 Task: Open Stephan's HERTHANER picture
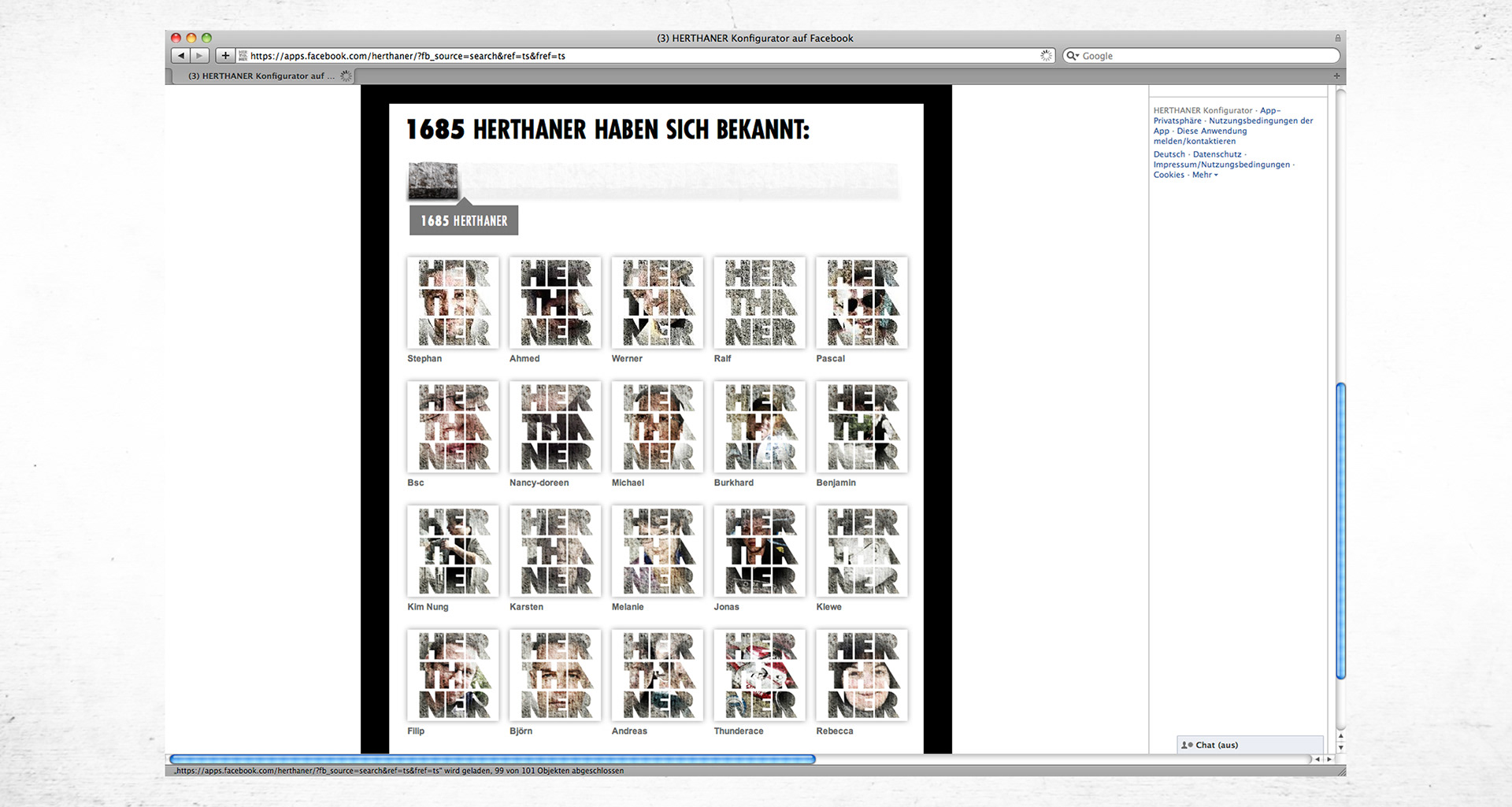tap(453, 303)
